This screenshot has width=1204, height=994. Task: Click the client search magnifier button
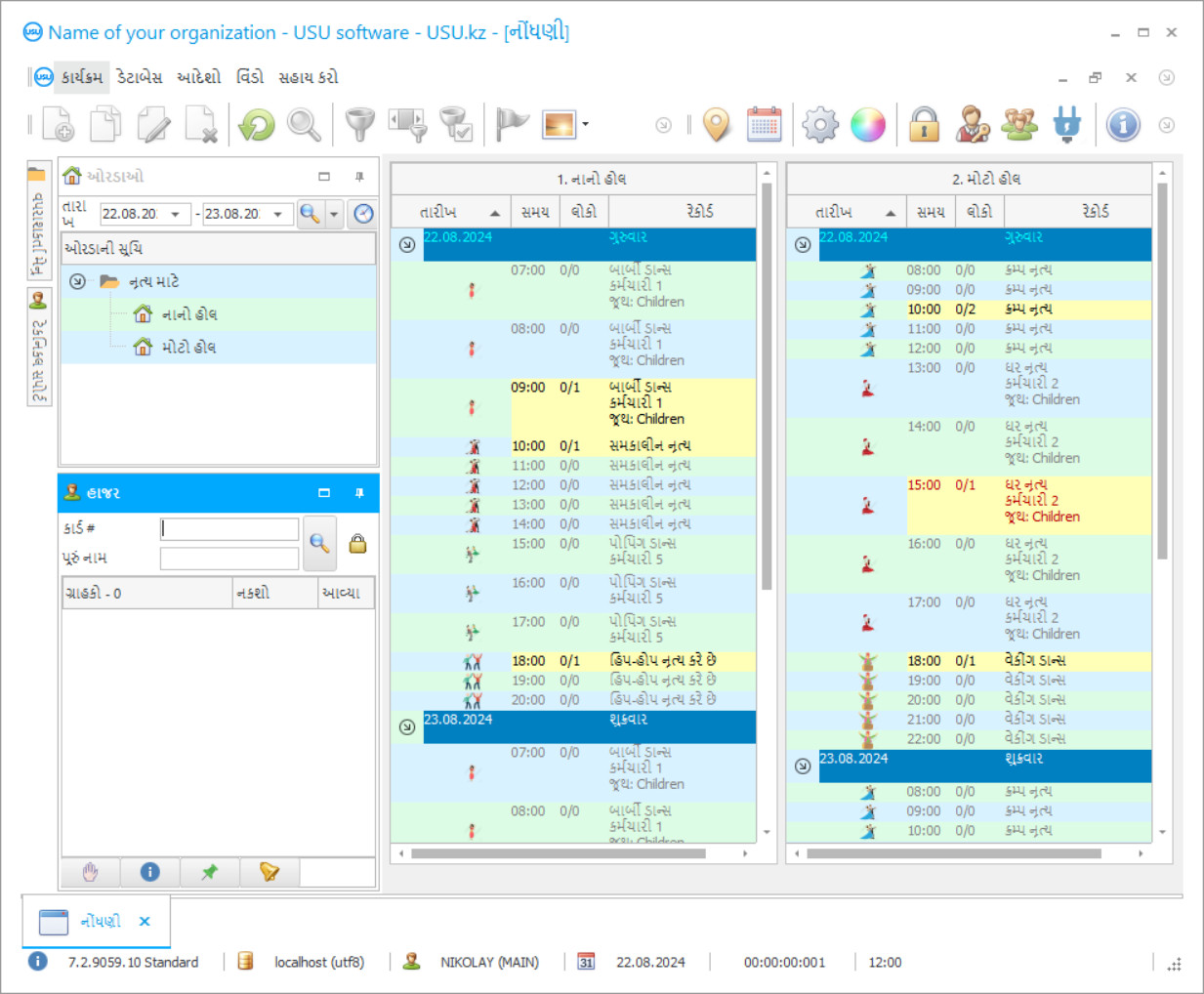tap(319, 543)
